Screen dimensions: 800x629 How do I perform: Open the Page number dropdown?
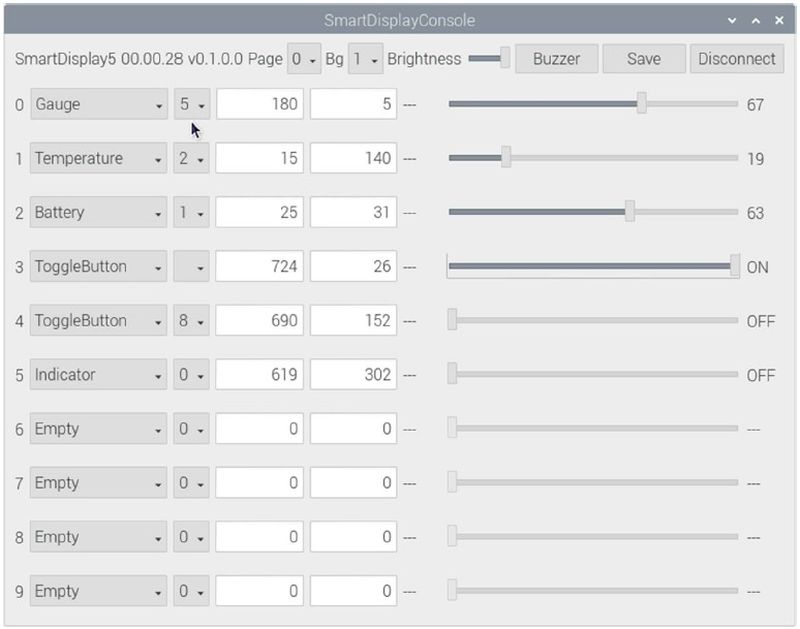tap(303, 59)
